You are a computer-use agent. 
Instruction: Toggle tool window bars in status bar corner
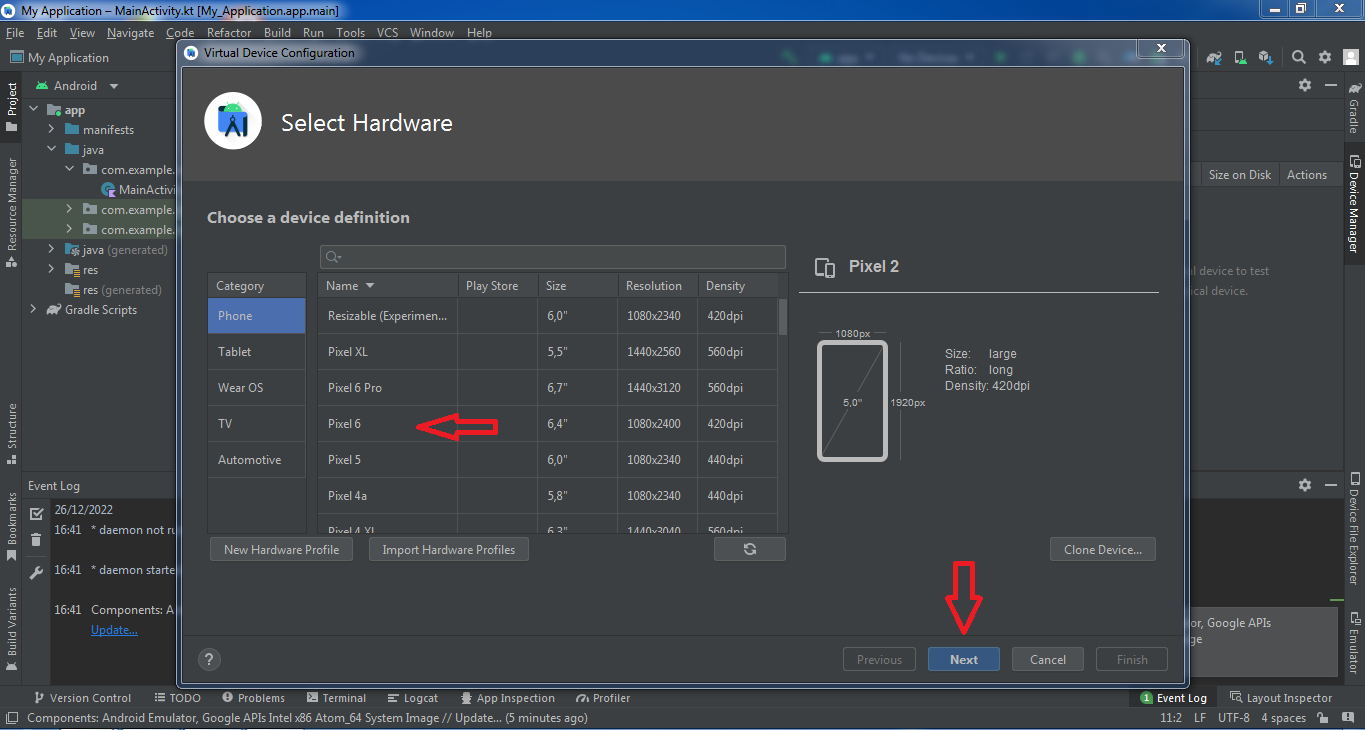(x=11, y=718)
